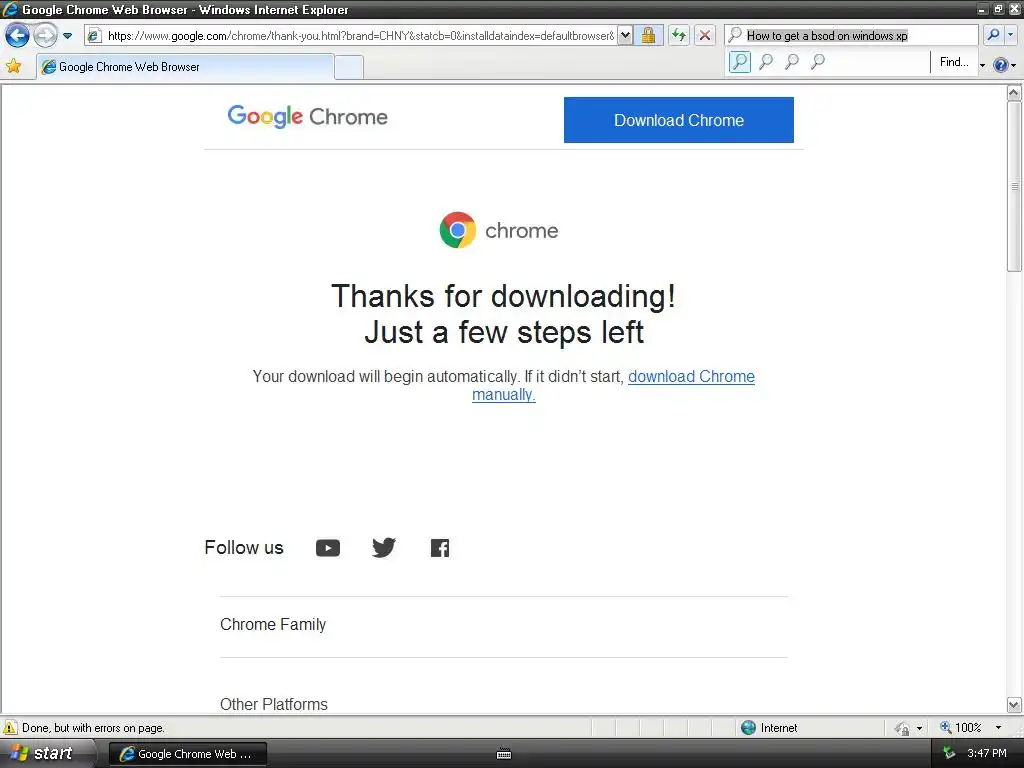The height and width of the screenshot is (768, 1024).
Task: Expand the Chrome Family section
Action: point(504,625)
